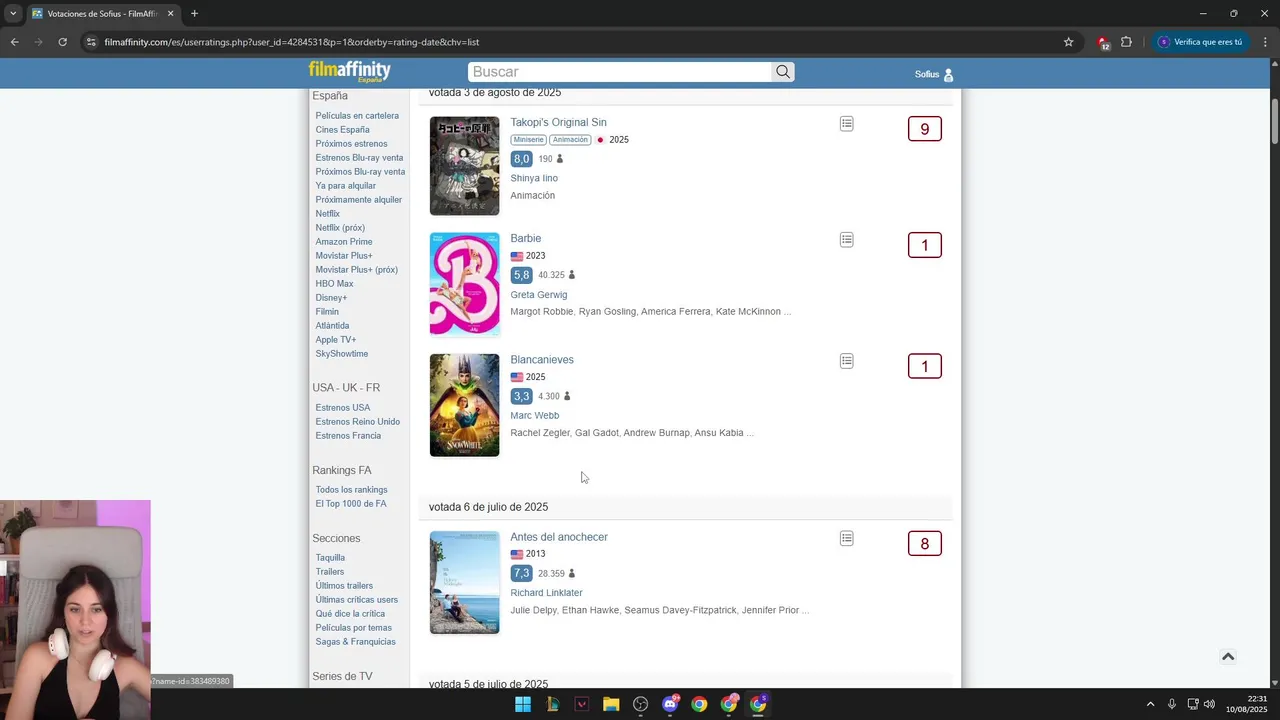Viewport: 1280px width, 720px height.
Task: Click Verifica que eres tú profile chip
Action: coord(1200,42)
